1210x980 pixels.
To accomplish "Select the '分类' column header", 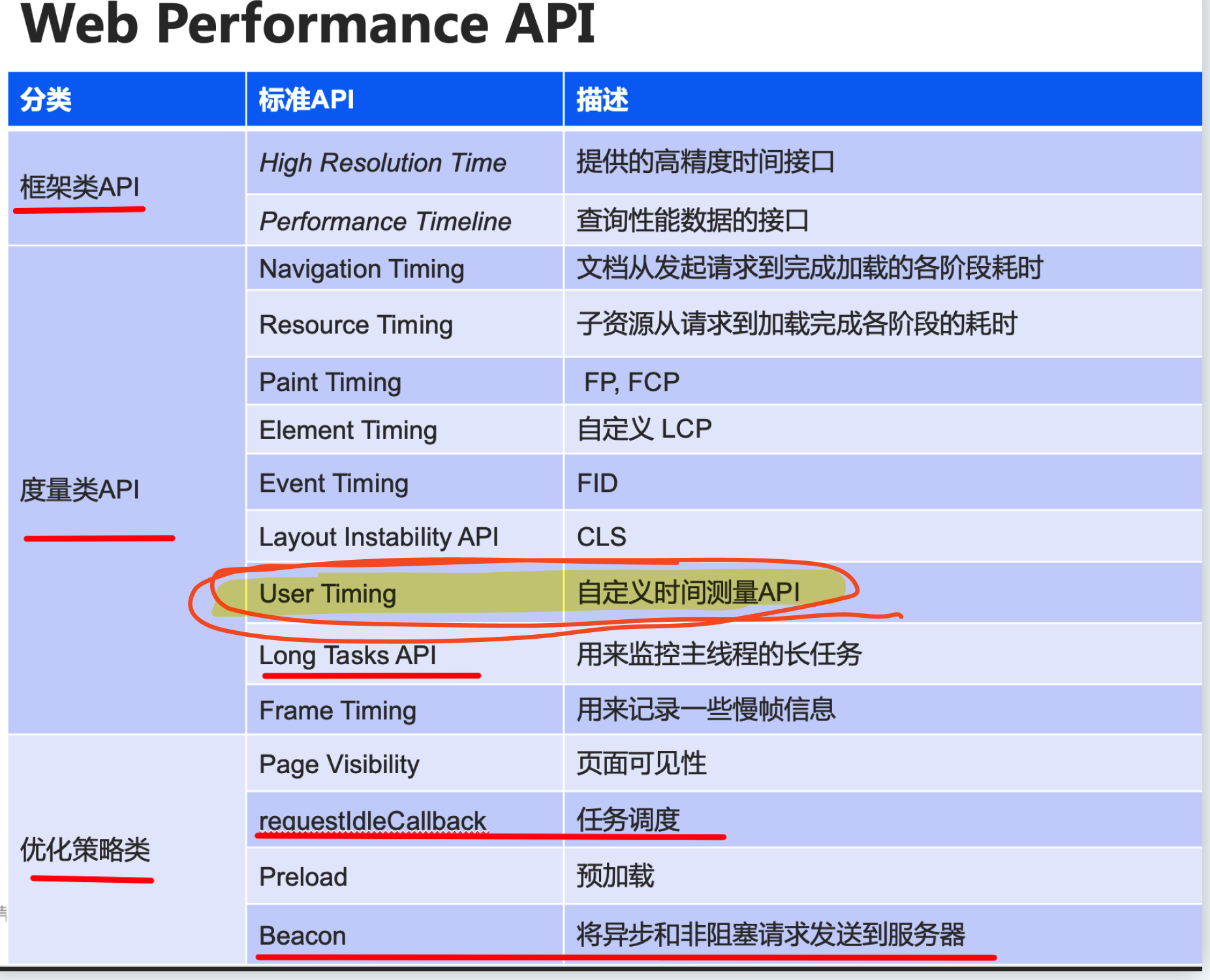I will (127, 99).
